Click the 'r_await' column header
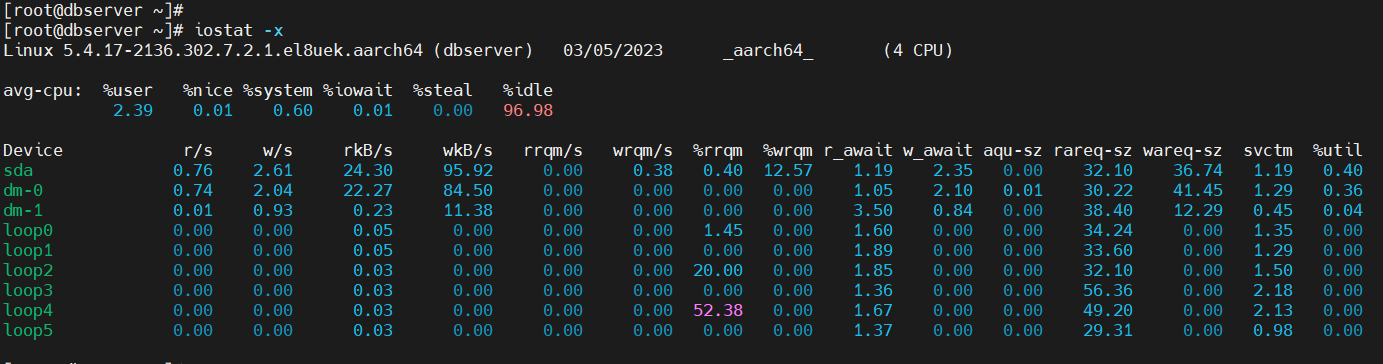 [858, 150]
